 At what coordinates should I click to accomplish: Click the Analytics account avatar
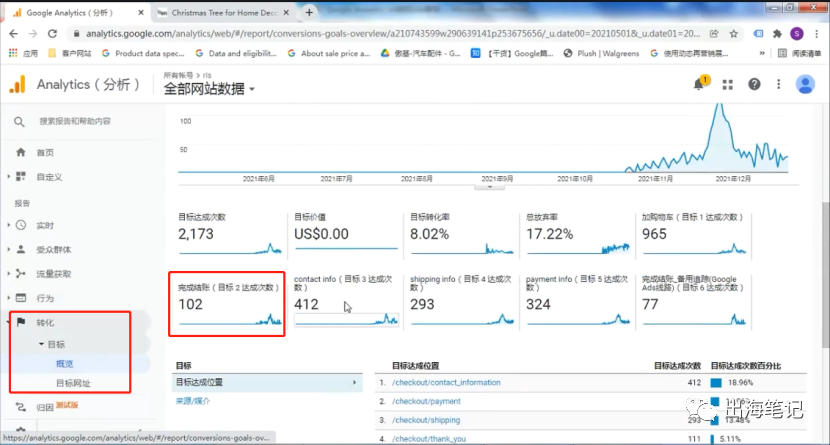(x=805, y=84)
